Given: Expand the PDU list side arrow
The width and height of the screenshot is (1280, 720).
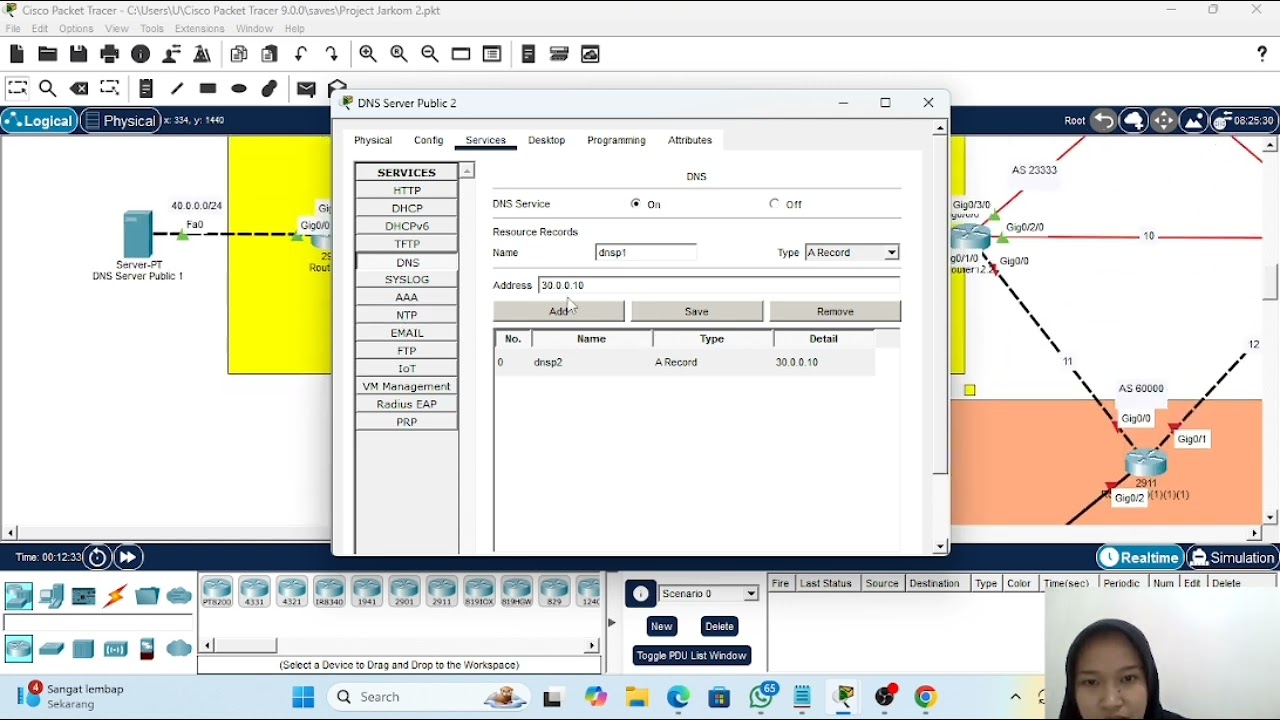Looking at the screenshot, I should [612, 622].
